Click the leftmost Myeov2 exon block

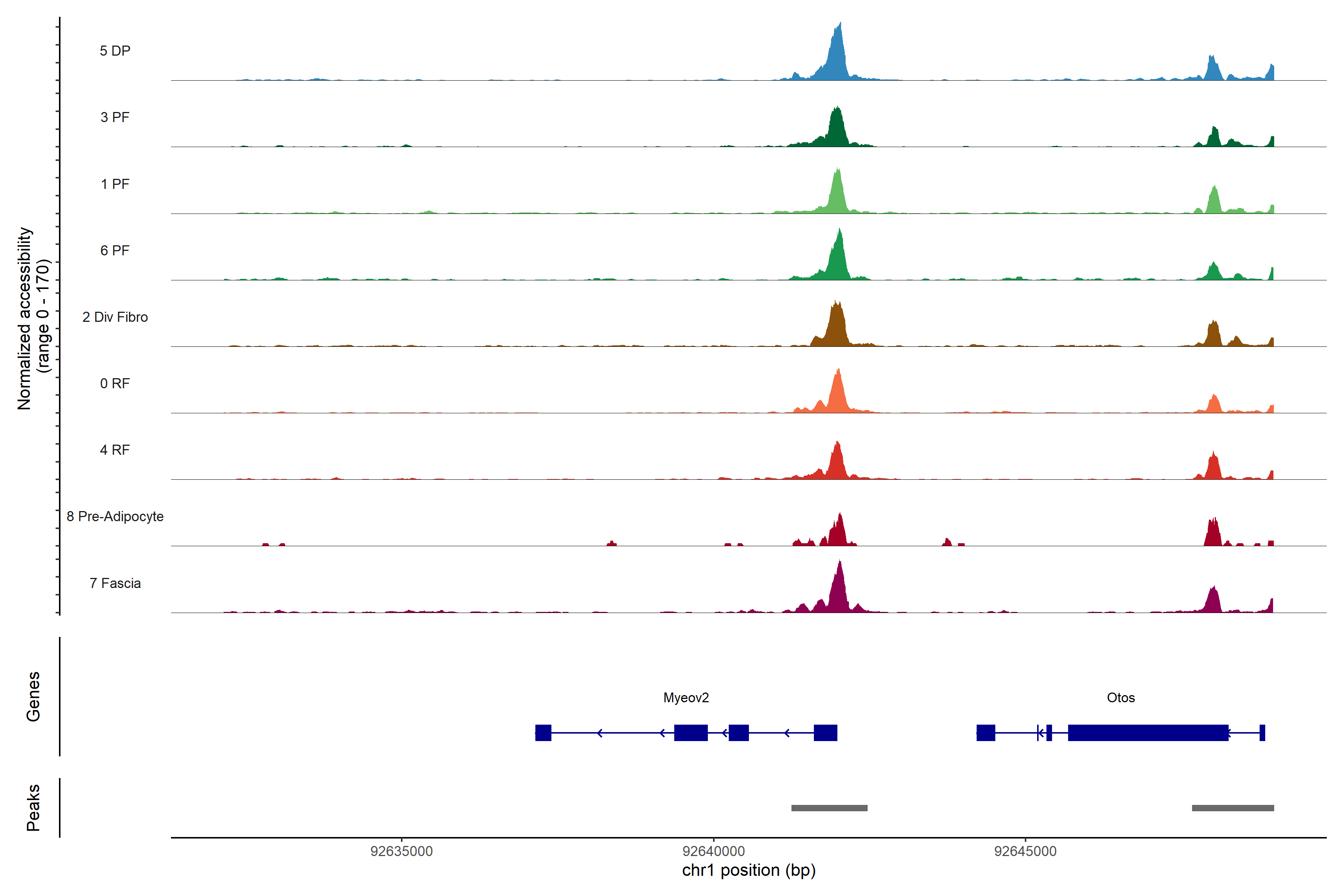[543, 732]
